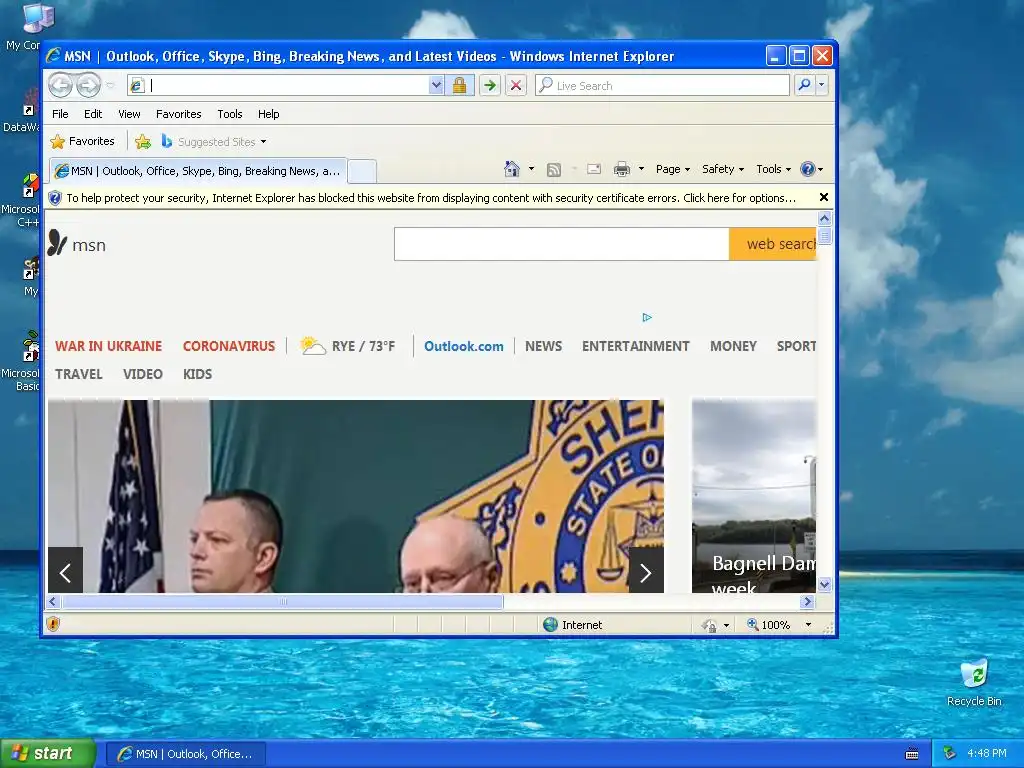
Task: Open the Windows start menu
Action: pyautogui.click(x=47, y=753)
